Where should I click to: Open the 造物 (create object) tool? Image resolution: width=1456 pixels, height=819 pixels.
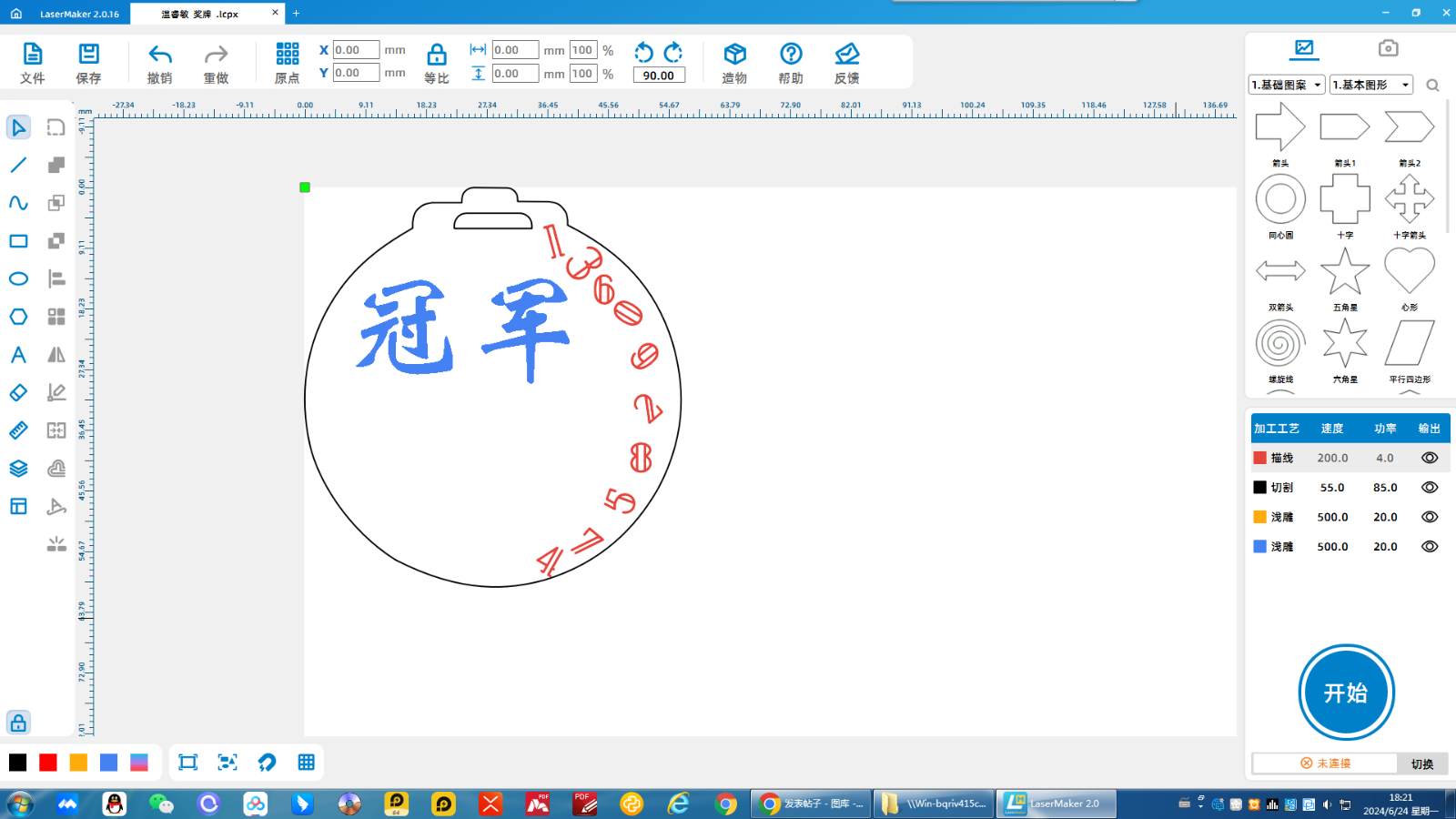[x=733, y=61]
